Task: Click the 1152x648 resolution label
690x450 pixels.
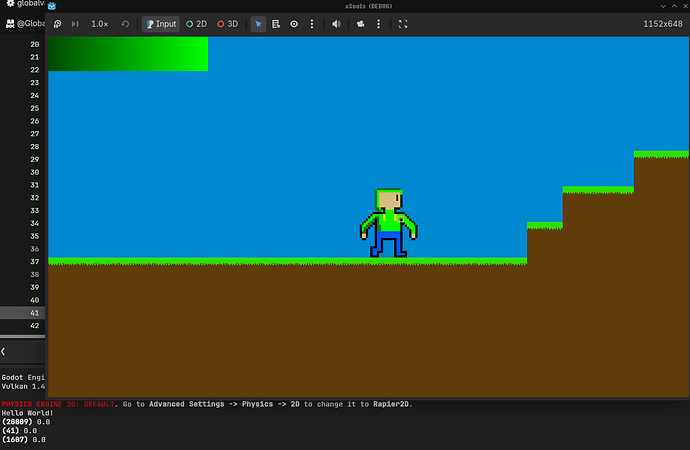Action: [x=663, y=24]
